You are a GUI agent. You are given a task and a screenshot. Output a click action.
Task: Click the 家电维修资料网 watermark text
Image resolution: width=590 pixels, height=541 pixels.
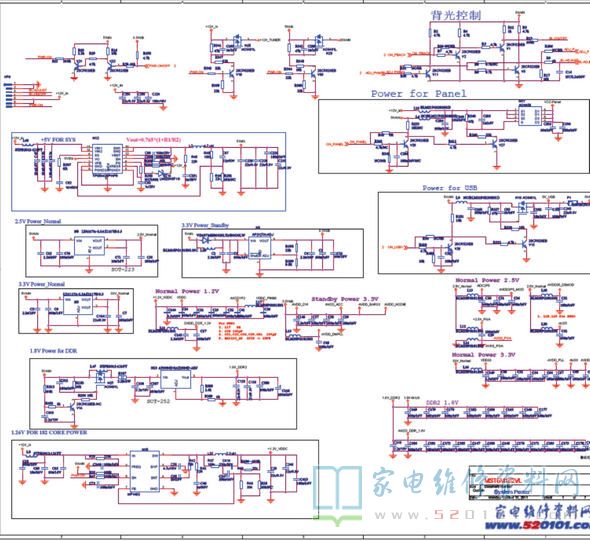pyautogui.click(x=476, y=483)
